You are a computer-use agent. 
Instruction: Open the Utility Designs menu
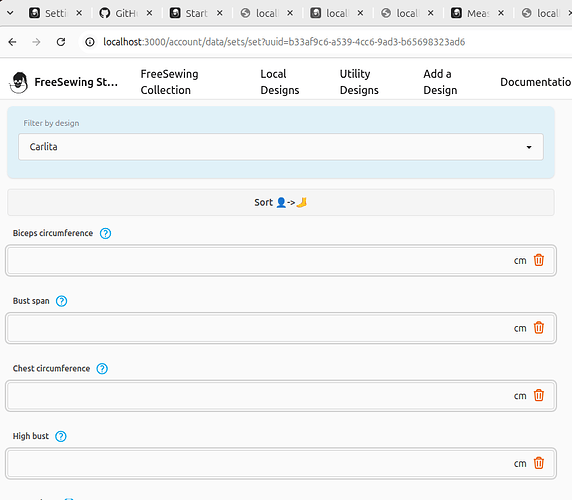pyautogui.click(x=359, y=82)
